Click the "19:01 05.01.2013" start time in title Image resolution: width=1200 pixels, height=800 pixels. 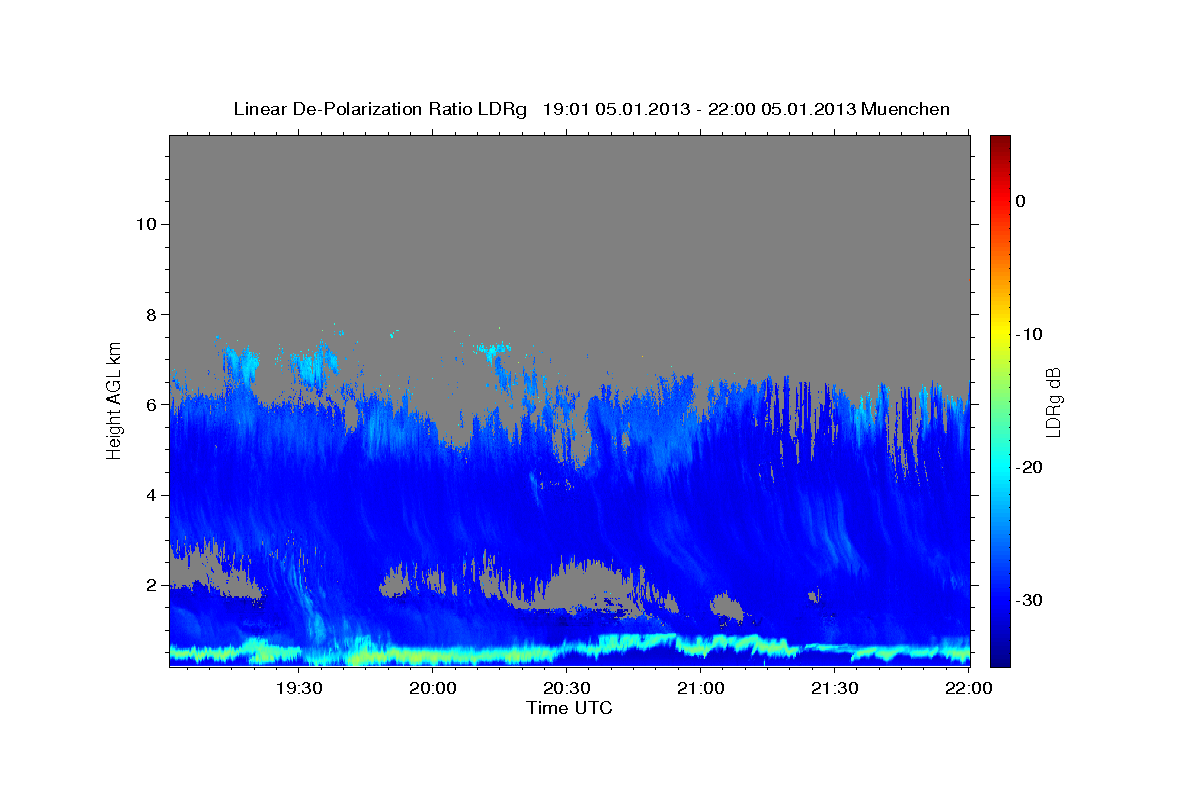coord(616,109)
